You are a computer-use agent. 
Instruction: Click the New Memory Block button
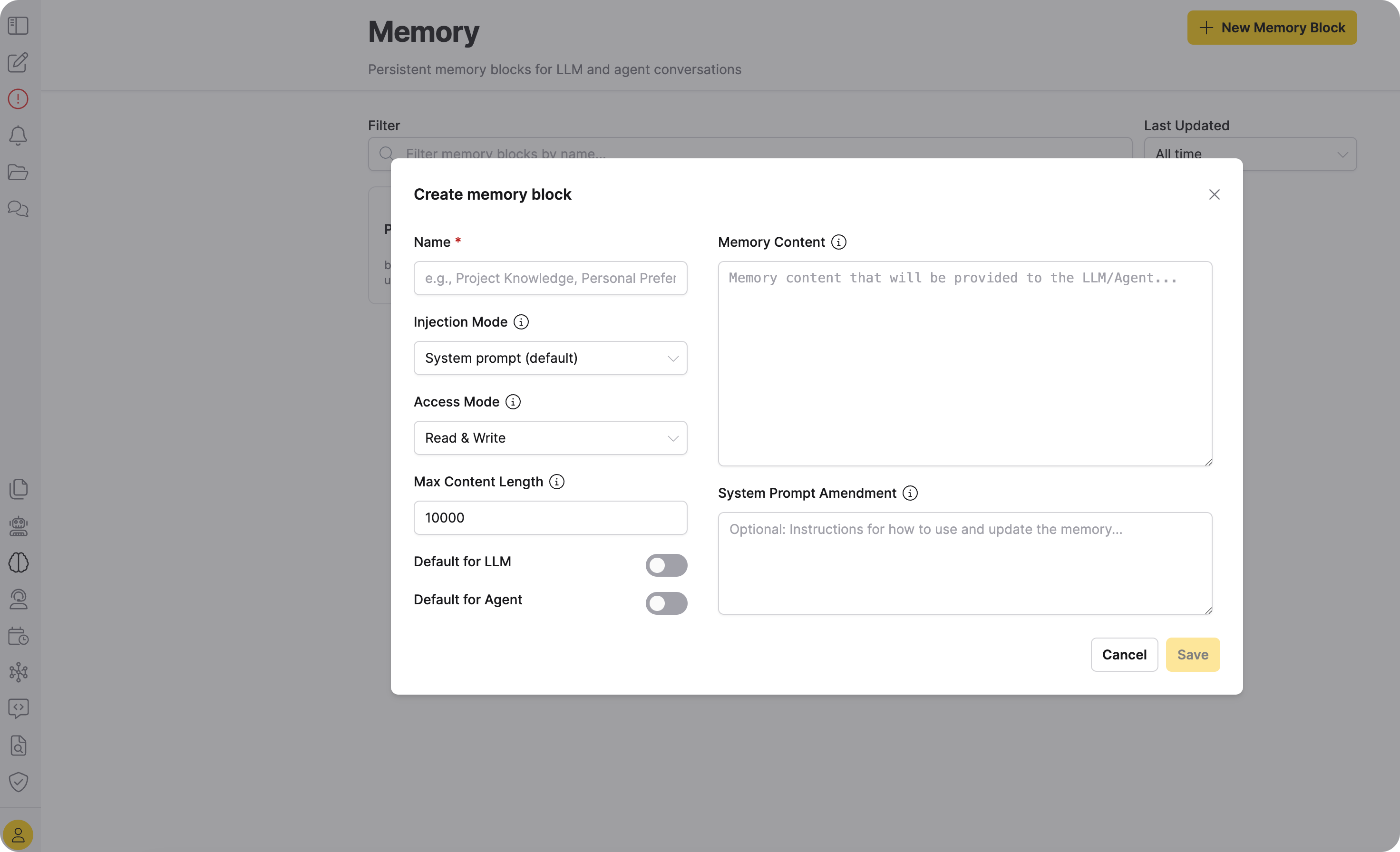click(1272, 27)
